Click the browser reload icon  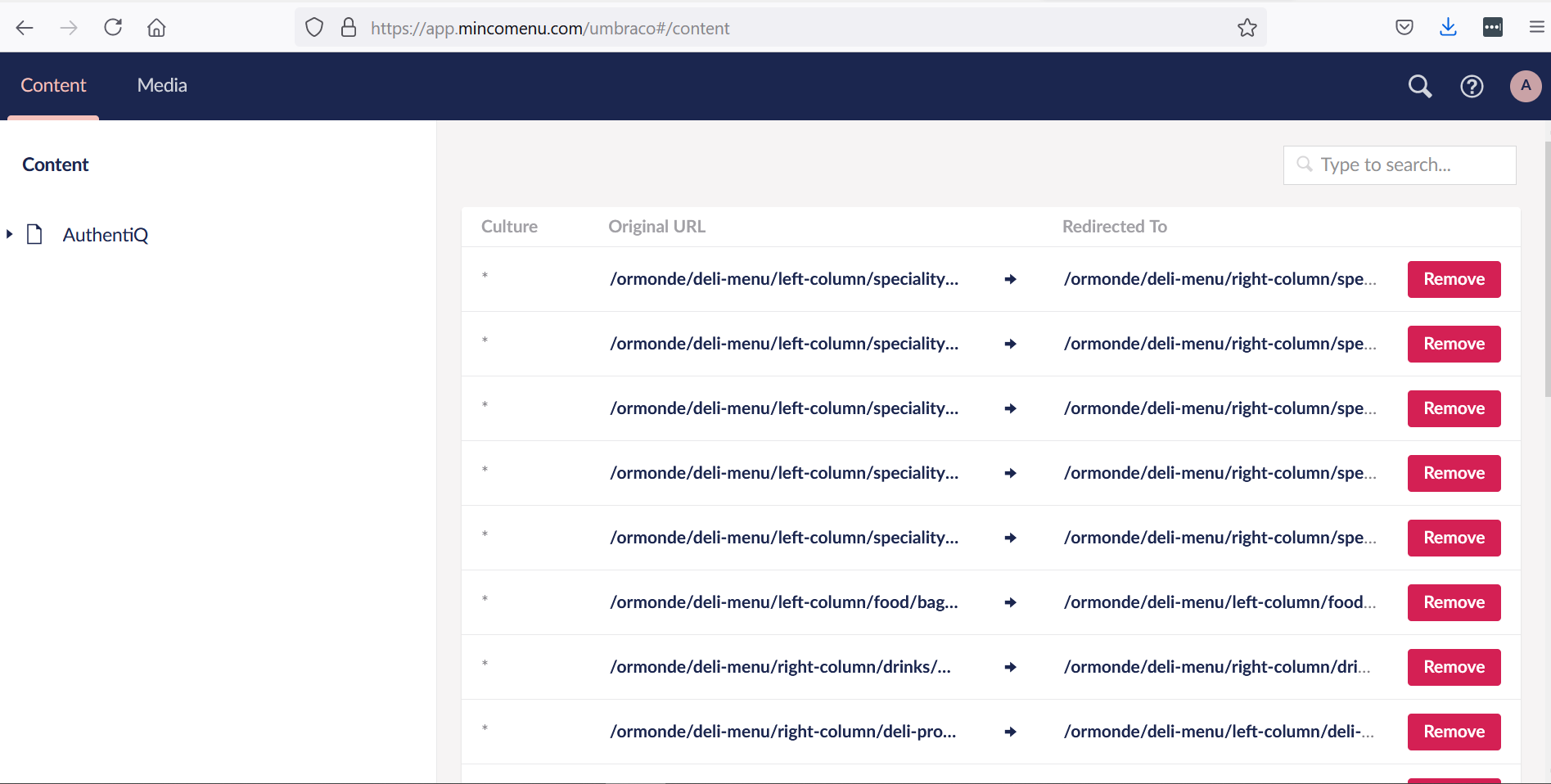point(113,28)
